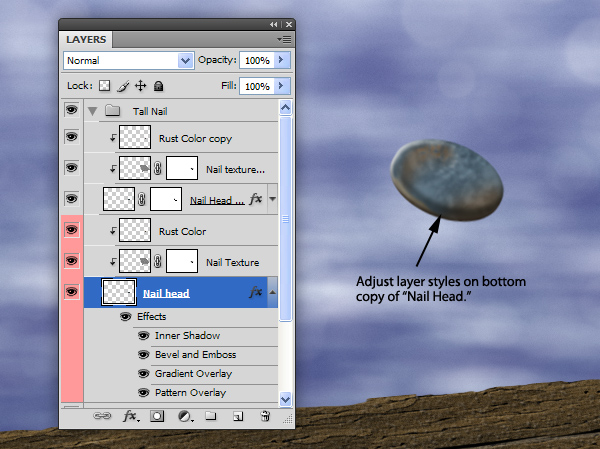Click Nail head layer thumbnail

119,292
